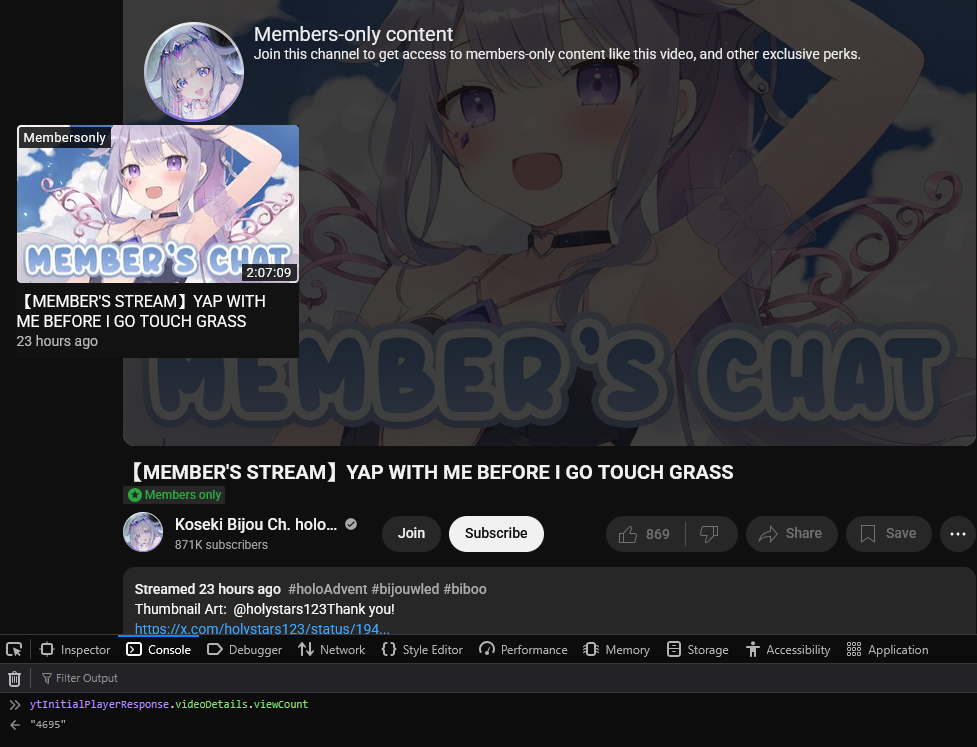
Task: Open the x.com holystars123 status link
Action: [262, 629]
